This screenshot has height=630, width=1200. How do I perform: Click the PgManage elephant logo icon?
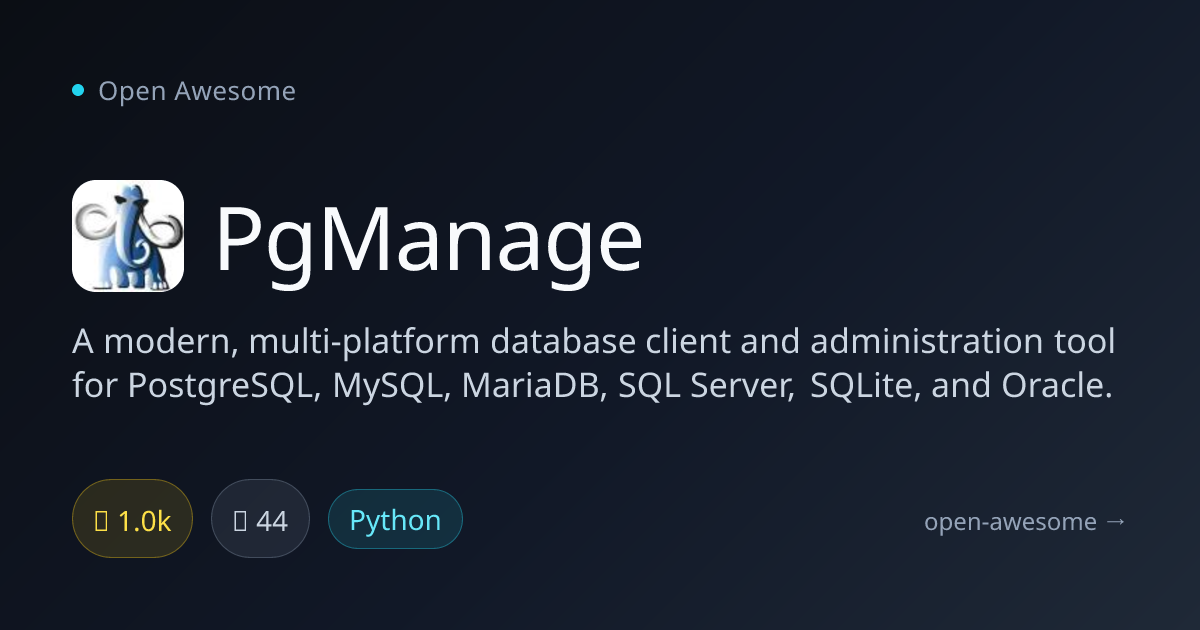(128, 236)
